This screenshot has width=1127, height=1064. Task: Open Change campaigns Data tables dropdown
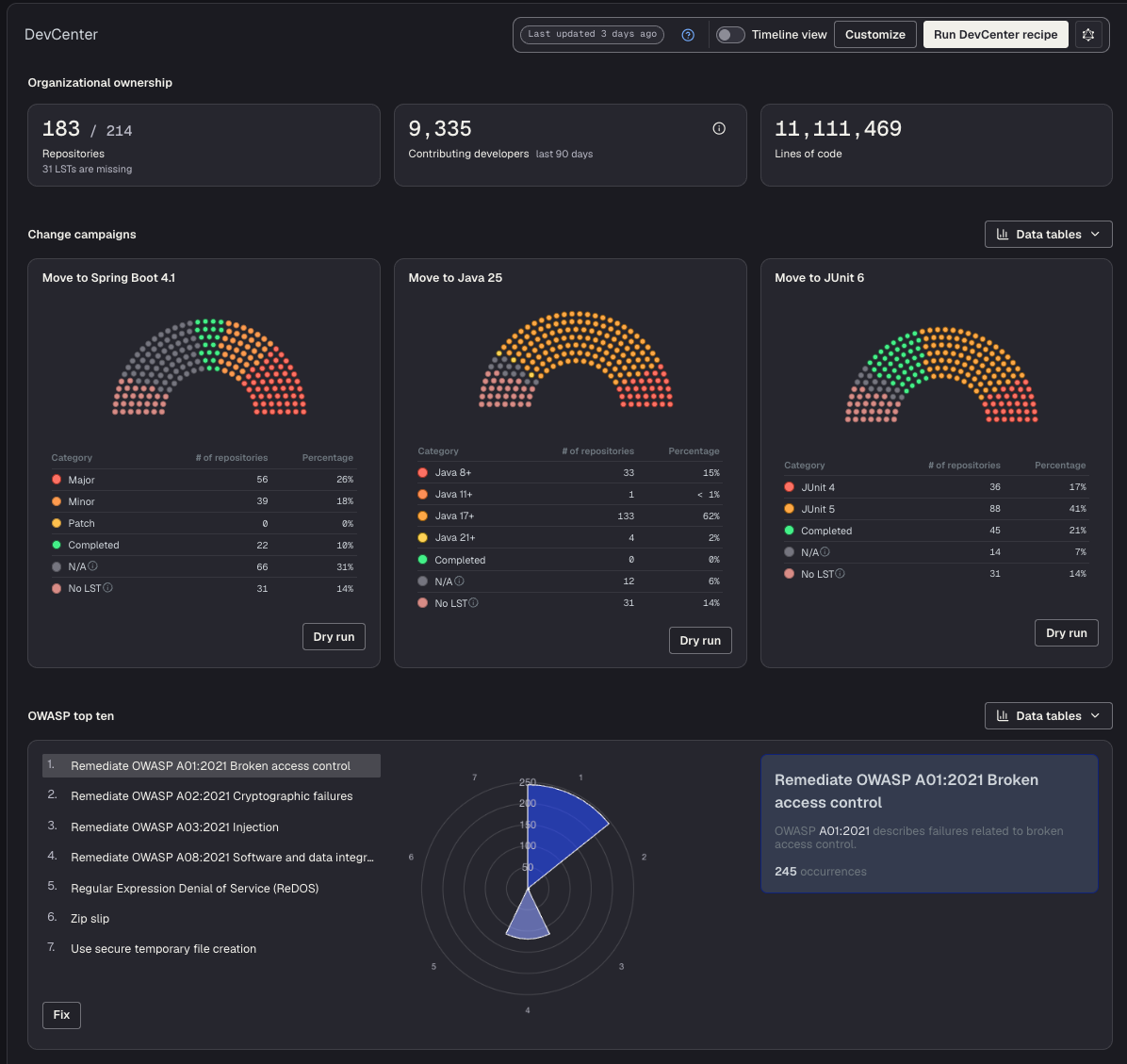tap(1048, 235)
